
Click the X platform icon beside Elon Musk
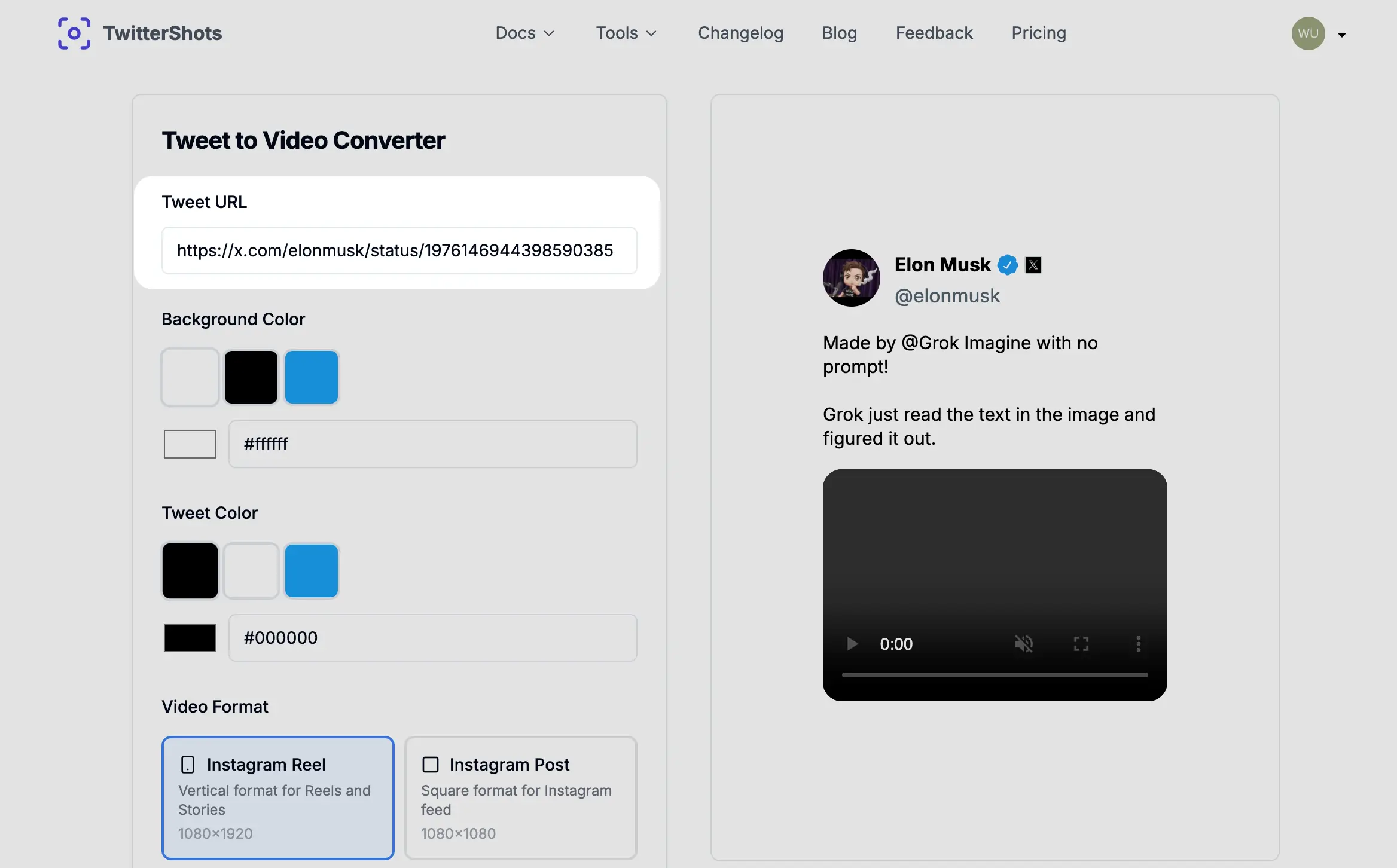point(1033,264)
